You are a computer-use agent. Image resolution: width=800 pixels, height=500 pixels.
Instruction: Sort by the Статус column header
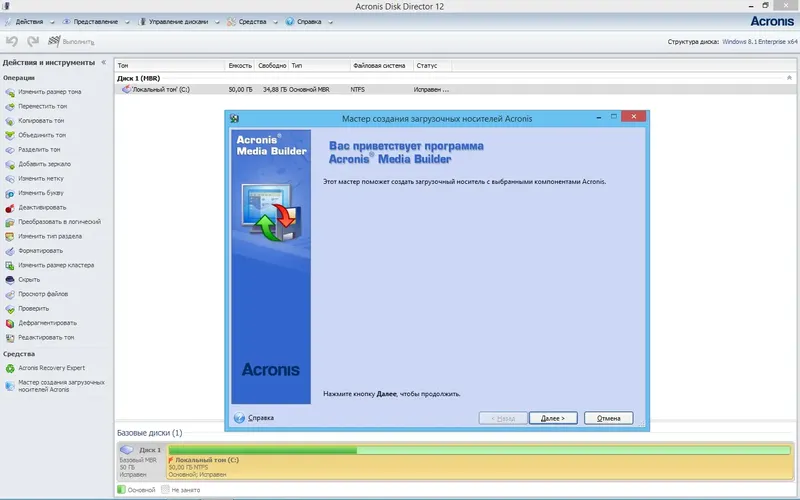point(432,65)
